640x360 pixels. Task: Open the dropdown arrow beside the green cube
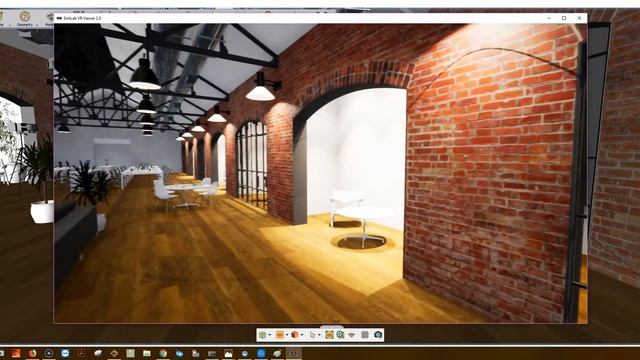pyautogui.click(x=270, y=335)
